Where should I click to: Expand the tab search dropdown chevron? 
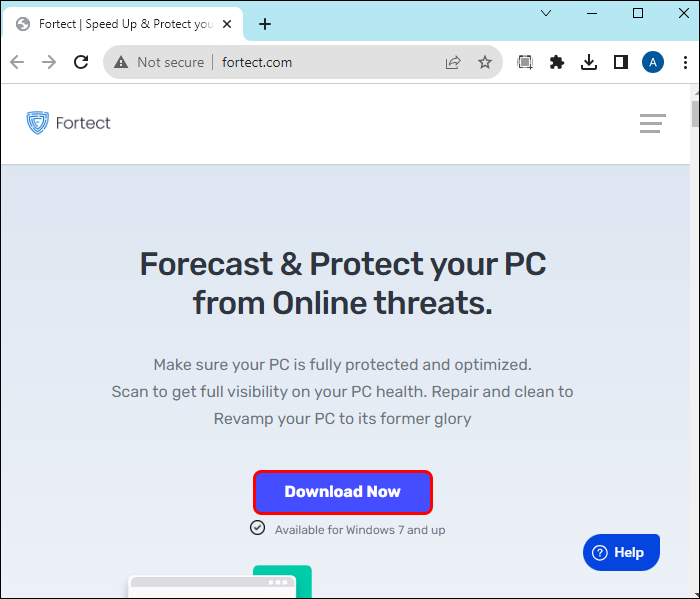(546, 13)
